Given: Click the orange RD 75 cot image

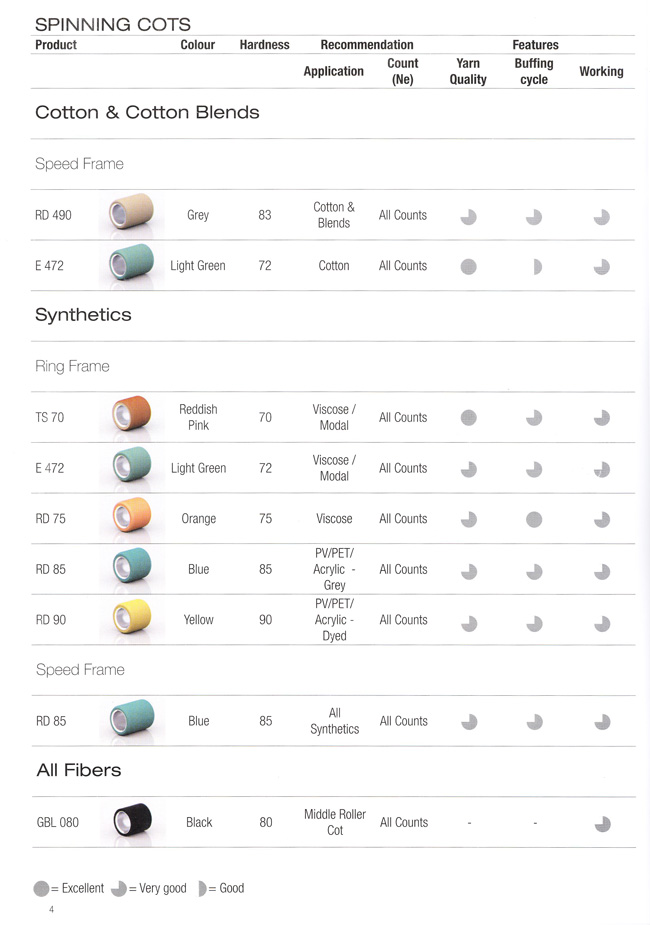Looking at the screenshot, I should (132, 515).
